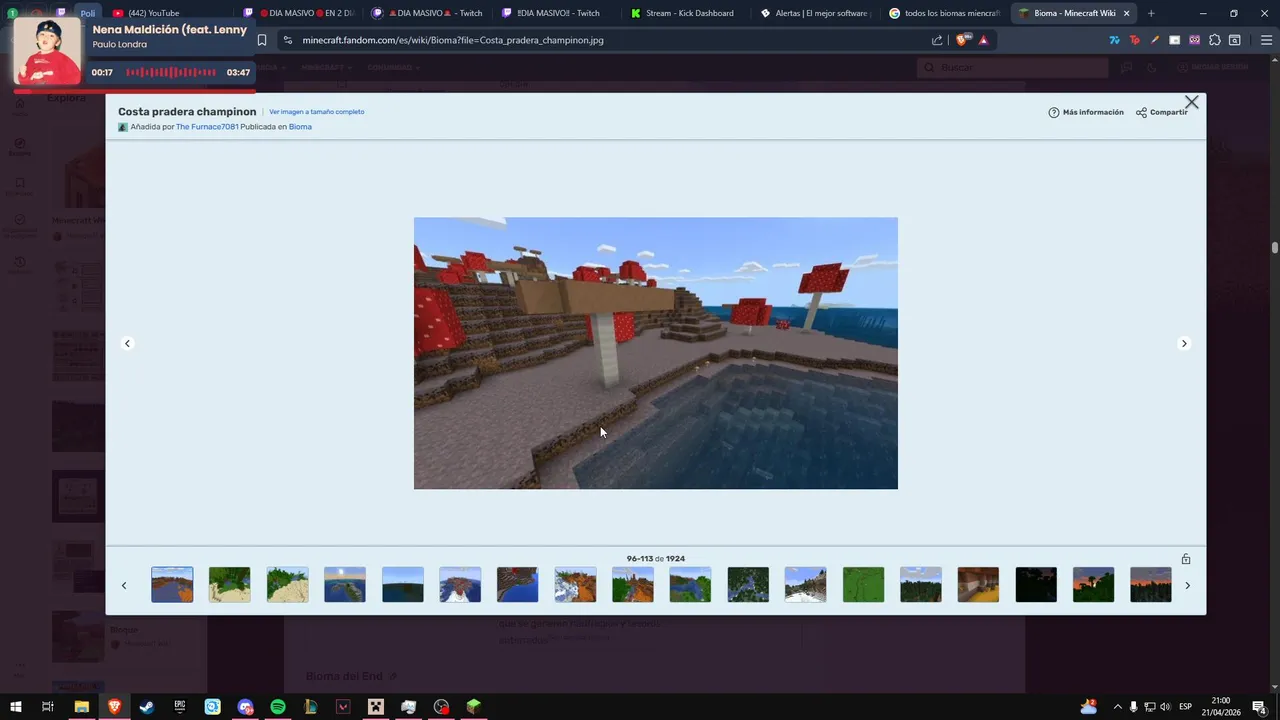Click the Brave Rewards triangle icon
Viewport: 1280px width, 720px height.
pyautogui.click(x=984, y=40)
